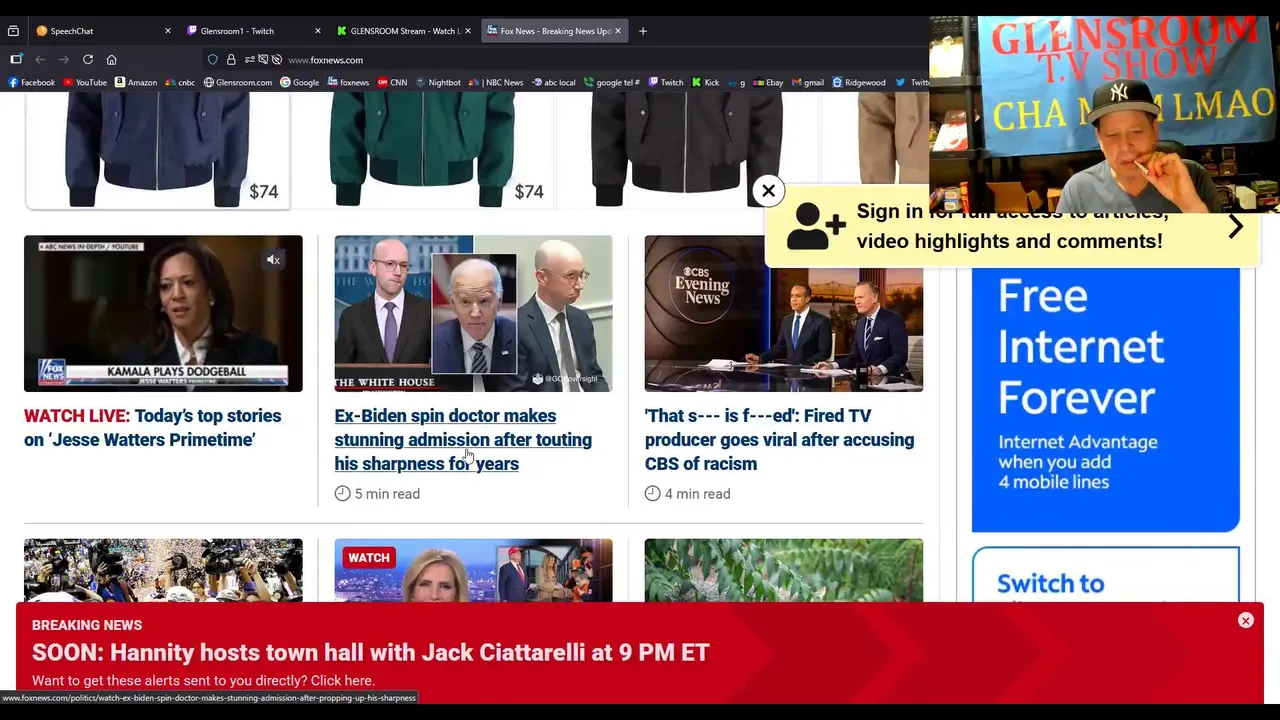Open the tab list view icon
The image size is (1280, 720).
[13, 31]
